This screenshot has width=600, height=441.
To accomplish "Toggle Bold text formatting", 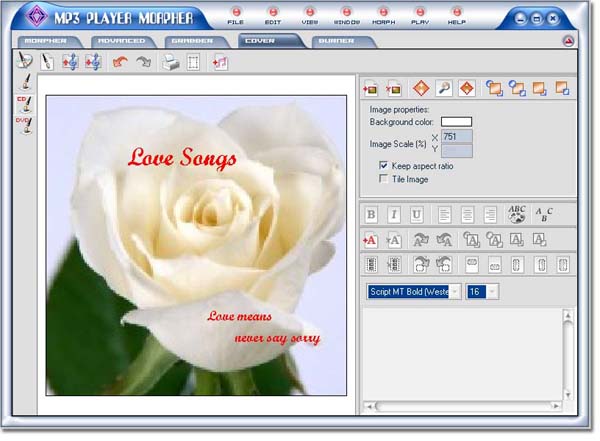I will (x=371, y=215).
